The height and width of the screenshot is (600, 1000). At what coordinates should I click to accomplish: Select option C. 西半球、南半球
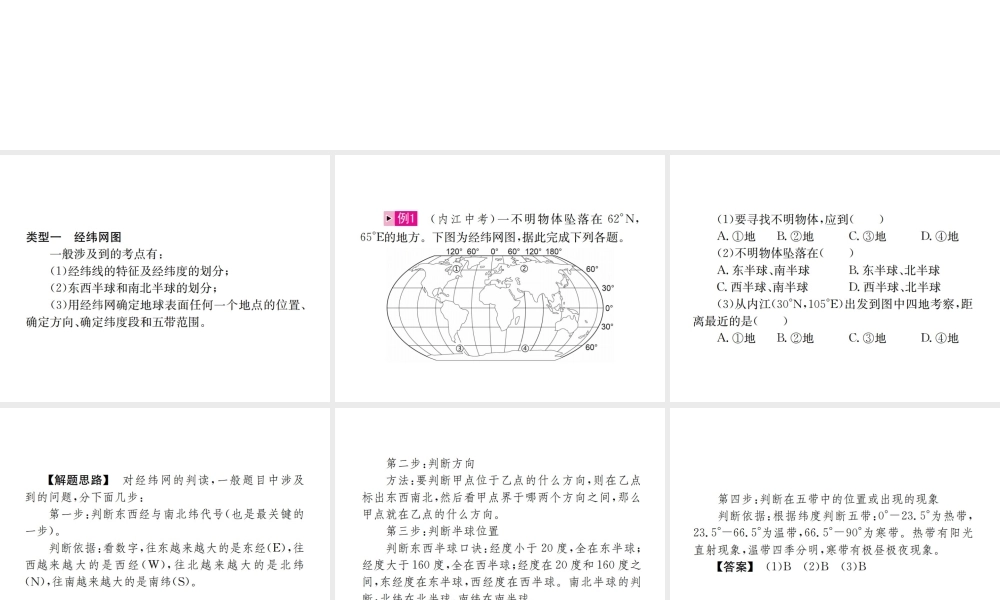point(763,288)
